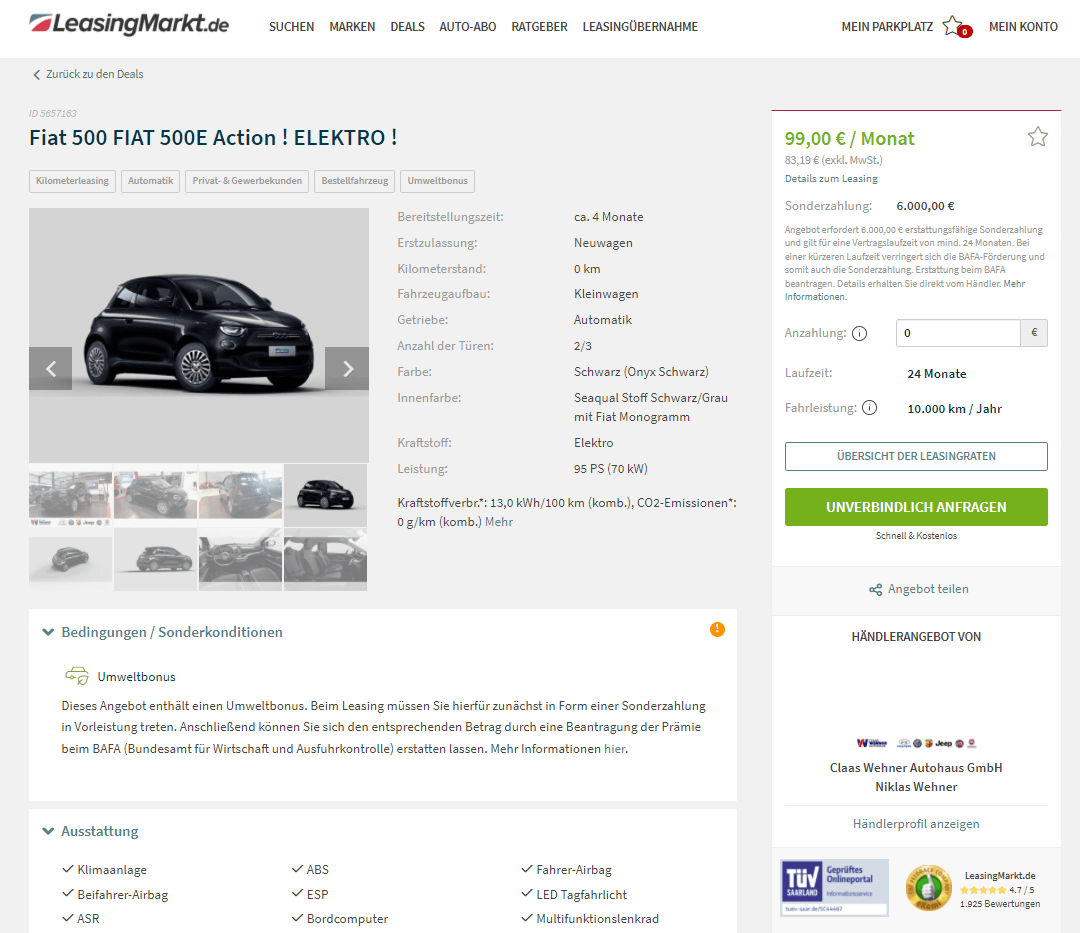Click the Kilometerleasing tag

(72, 181)
